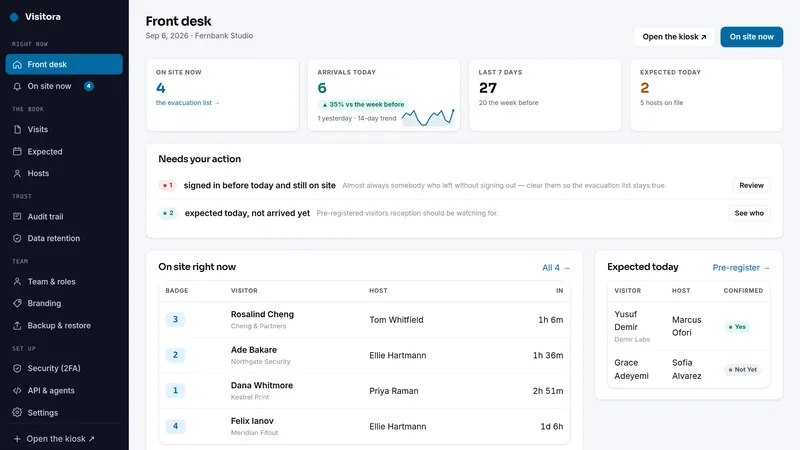
Task: Open Data retention settings
Action: pos(64,238)
